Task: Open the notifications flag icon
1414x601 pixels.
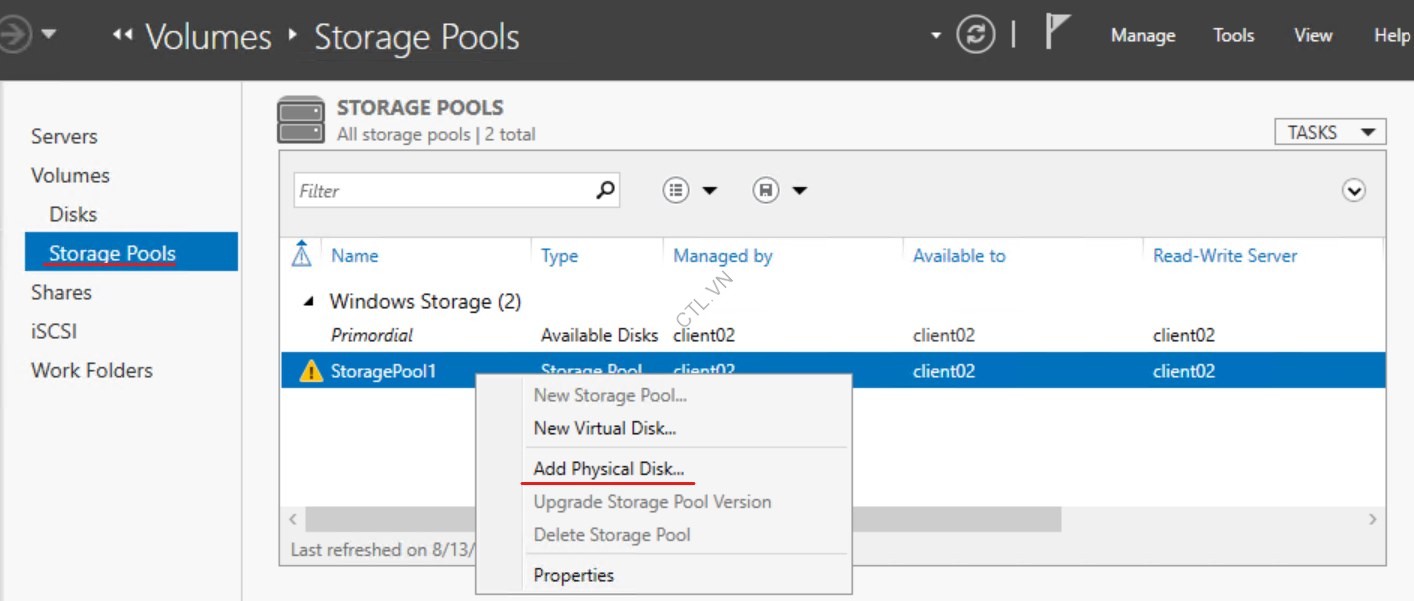Action: click(x=1057, y=30)
